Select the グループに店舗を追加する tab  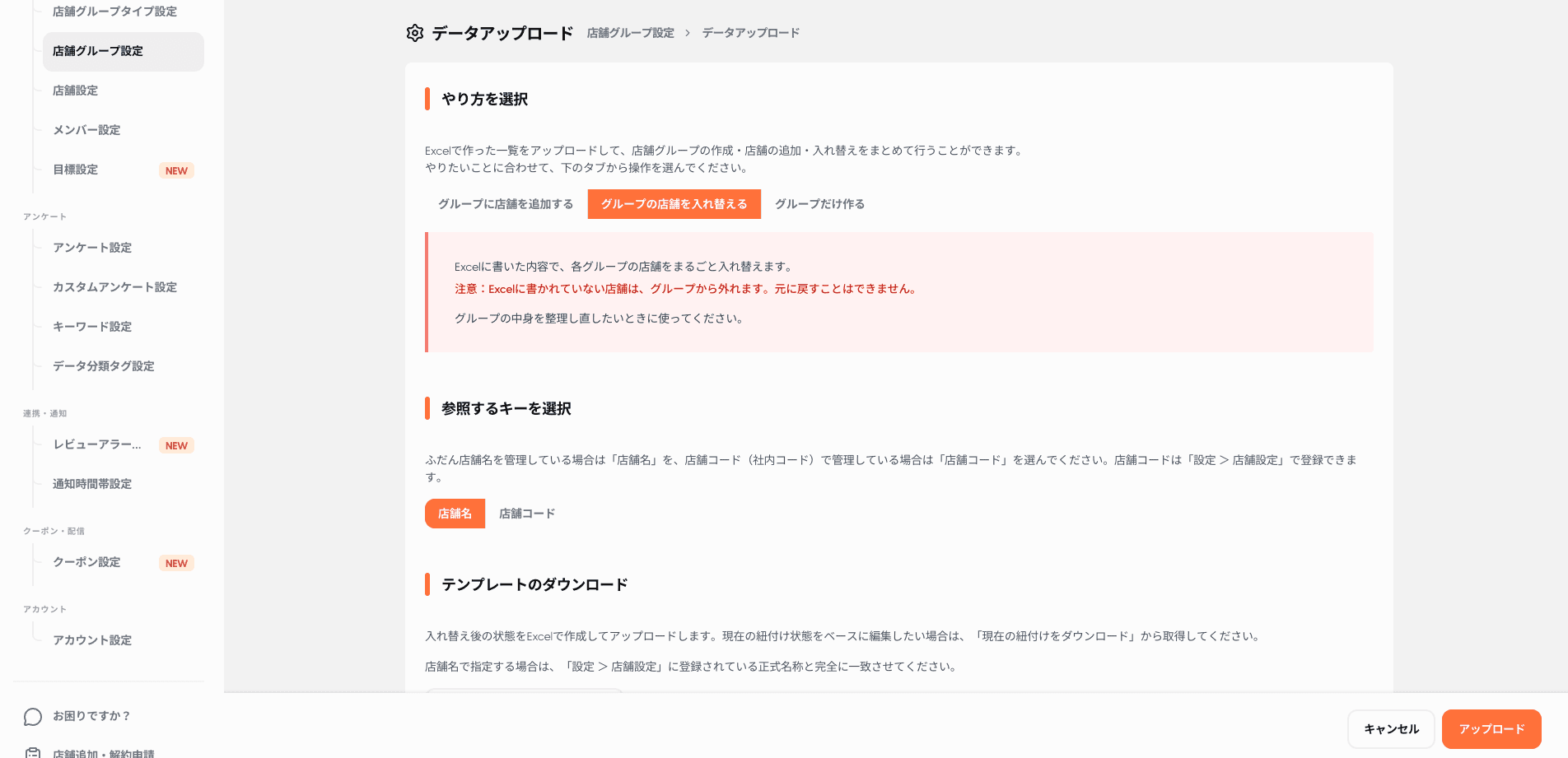coord(506,204)
